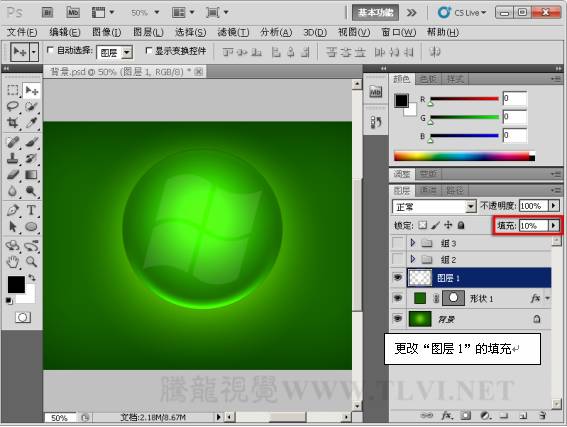Screen dimensions: 567x427
Task: Switch to the 路径 tab
Action: 455,190
